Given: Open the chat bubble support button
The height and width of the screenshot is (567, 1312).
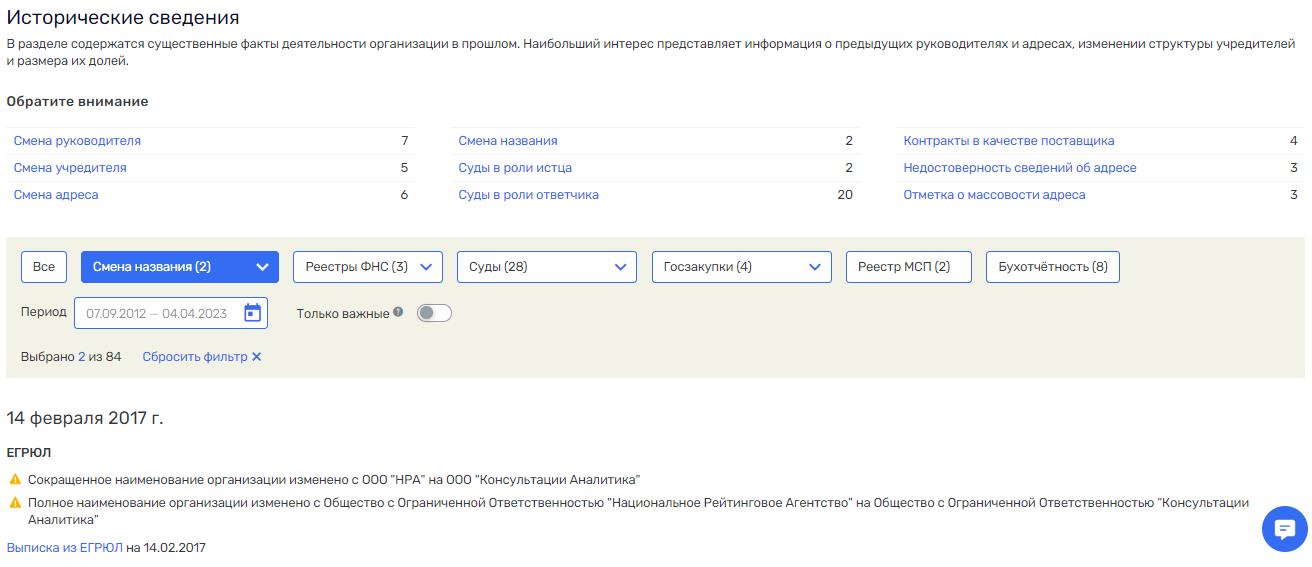Looking at the screenshot, I should (x=1285, y=529).
